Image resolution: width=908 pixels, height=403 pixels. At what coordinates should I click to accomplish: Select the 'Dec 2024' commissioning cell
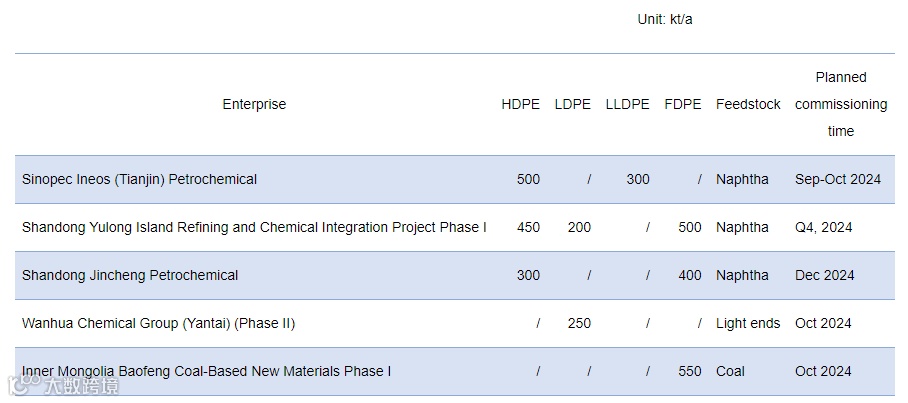pos(825,275)
